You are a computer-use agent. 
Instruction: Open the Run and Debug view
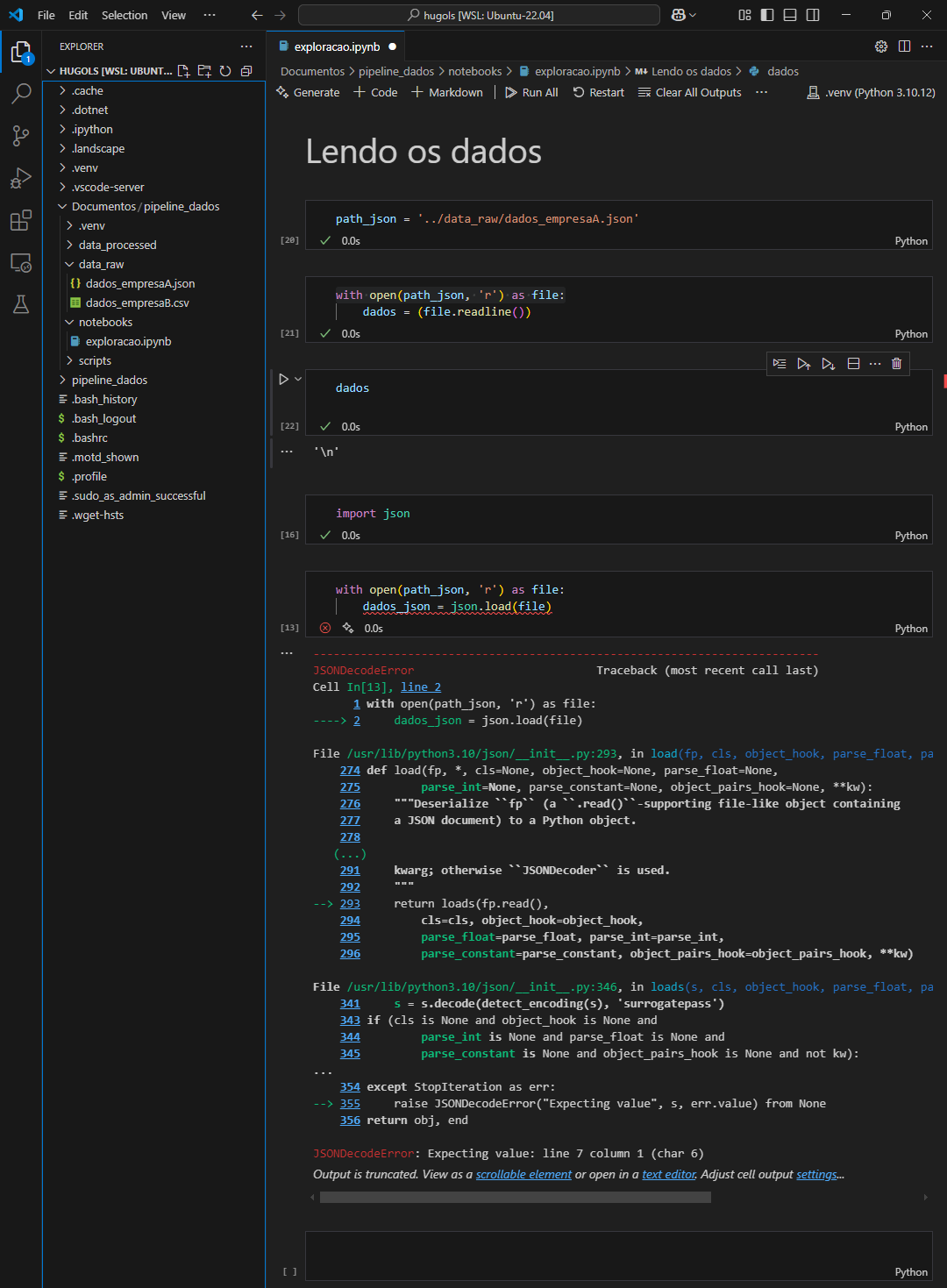pyautogui.click(x=21, y=178)
